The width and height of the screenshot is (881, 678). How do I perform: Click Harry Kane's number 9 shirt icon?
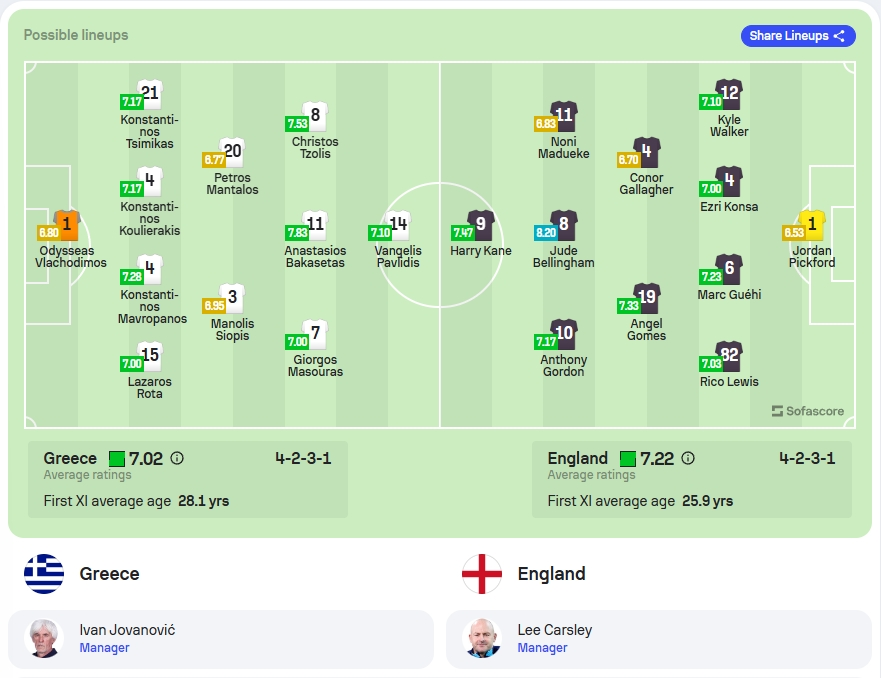click(x=481, y=225)
